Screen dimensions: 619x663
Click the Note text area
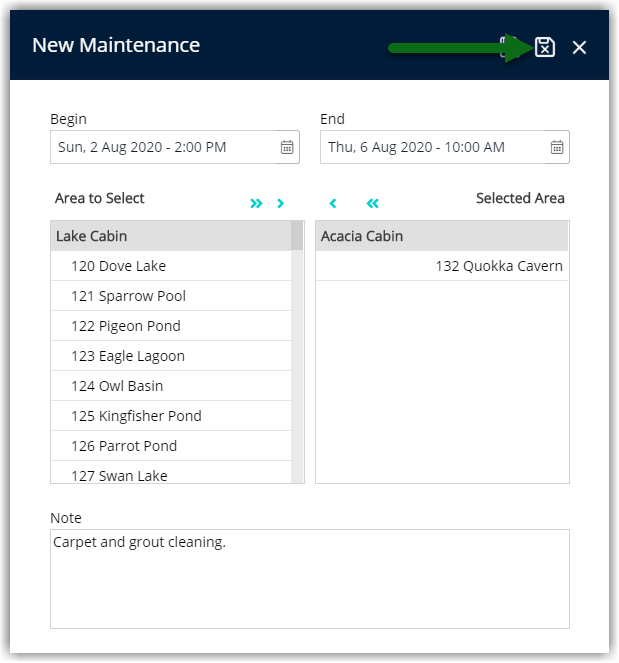click(x=310, y=579)
